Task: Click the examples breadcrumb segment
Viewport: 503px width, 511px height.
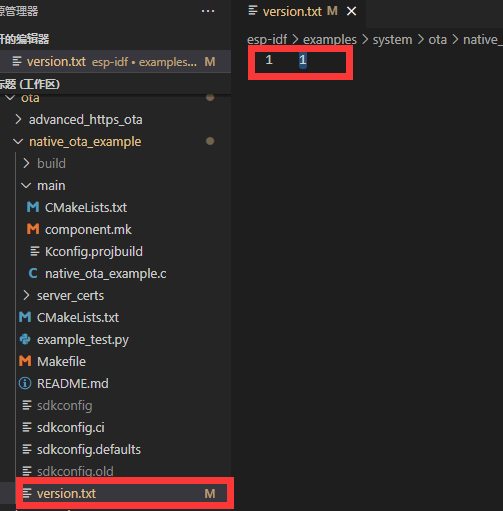Action: (330, 40)
